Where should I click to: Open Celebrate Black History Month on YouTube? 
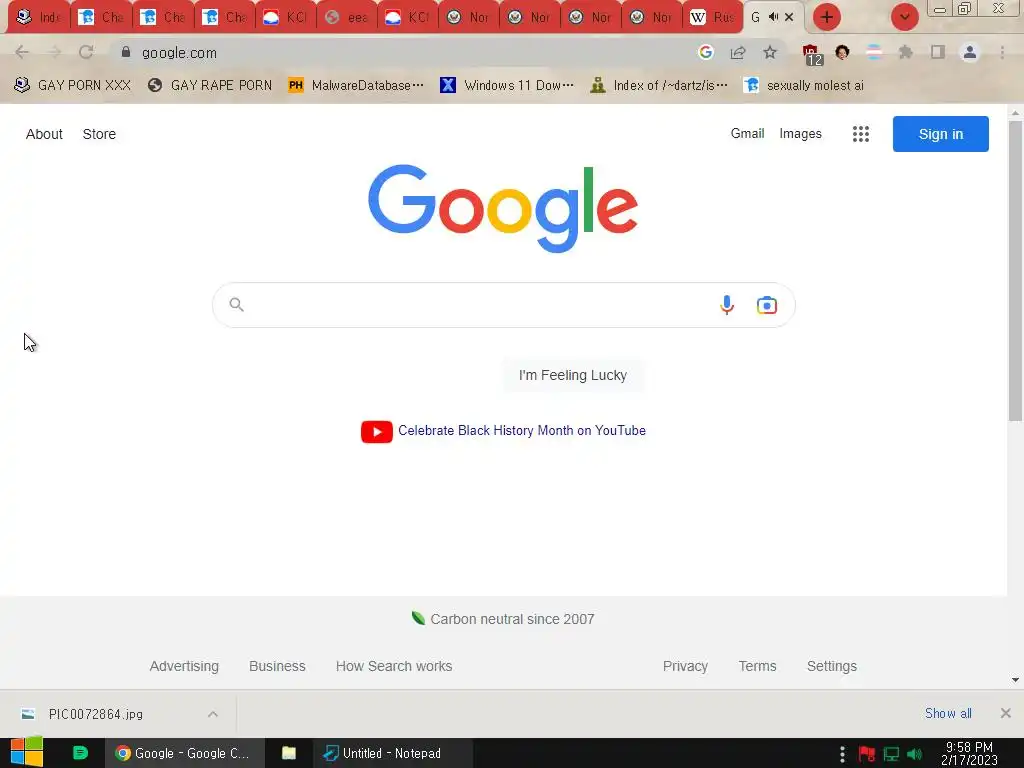(x=522, y=430)
